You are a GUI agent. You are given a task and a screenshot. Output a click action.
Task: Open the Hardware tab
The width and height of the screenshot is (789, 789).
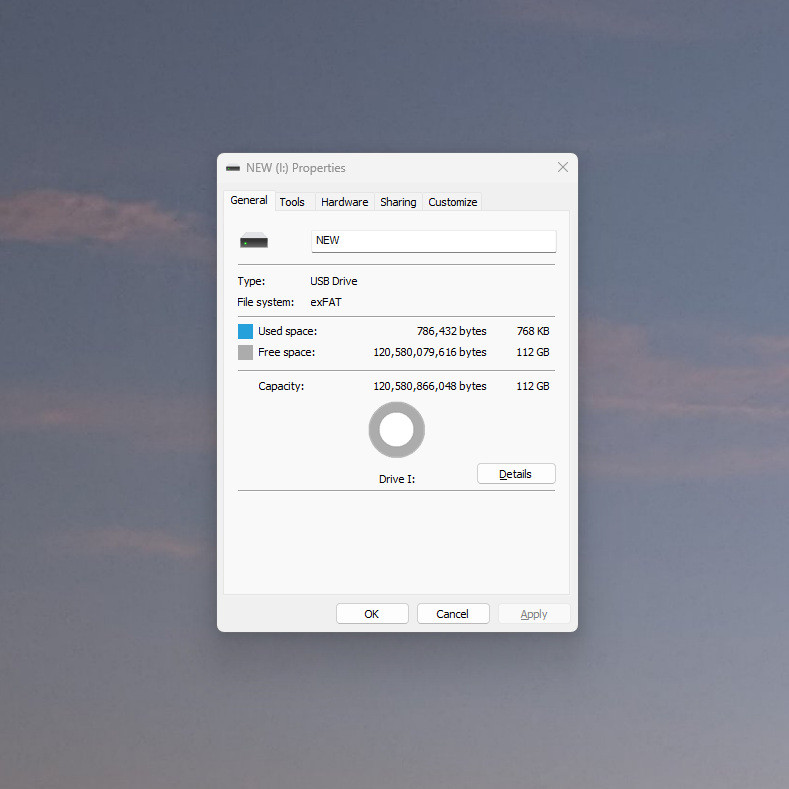(344, 202)
